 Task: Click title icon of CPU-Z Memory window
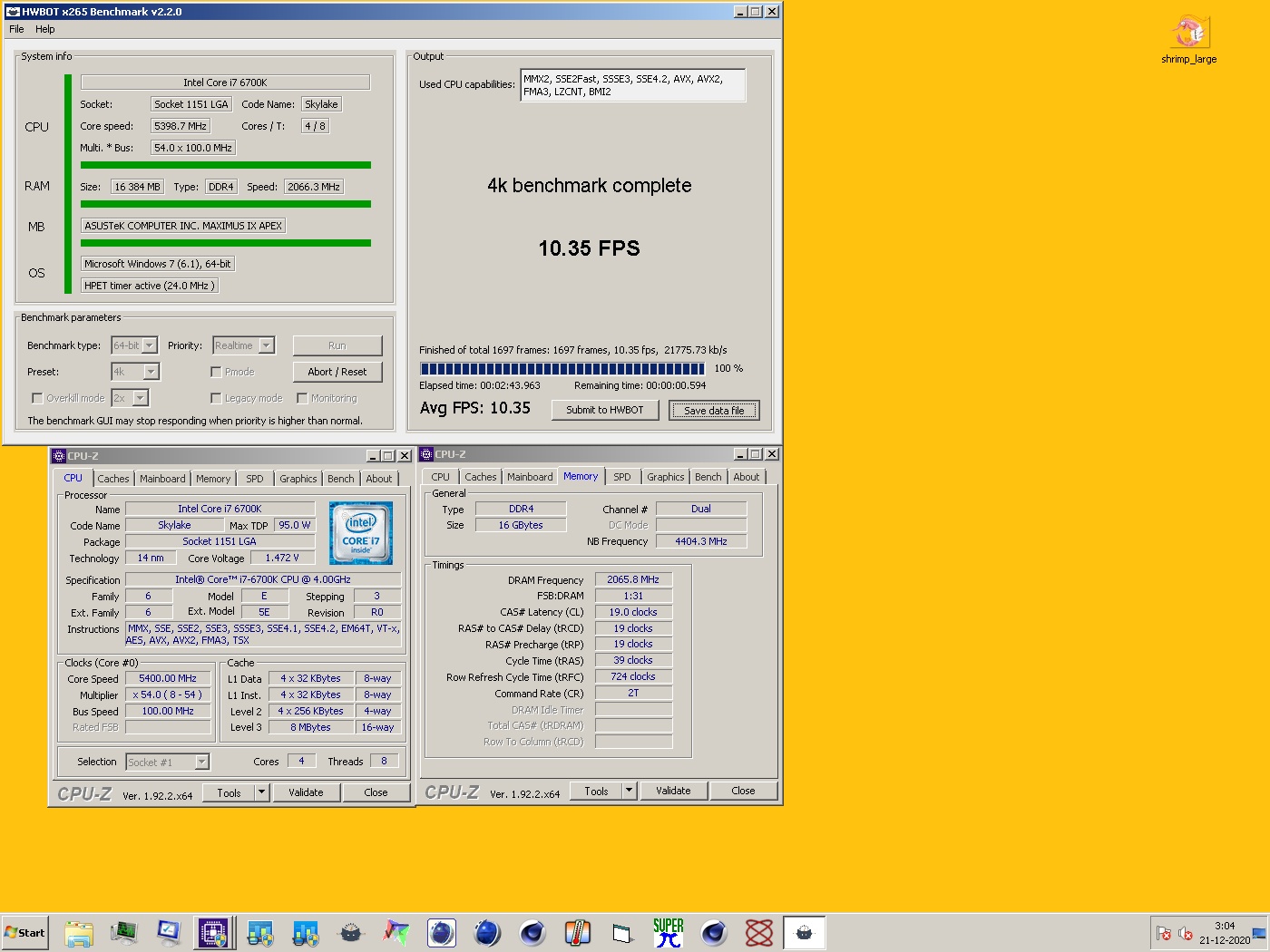tap(426, 454)
